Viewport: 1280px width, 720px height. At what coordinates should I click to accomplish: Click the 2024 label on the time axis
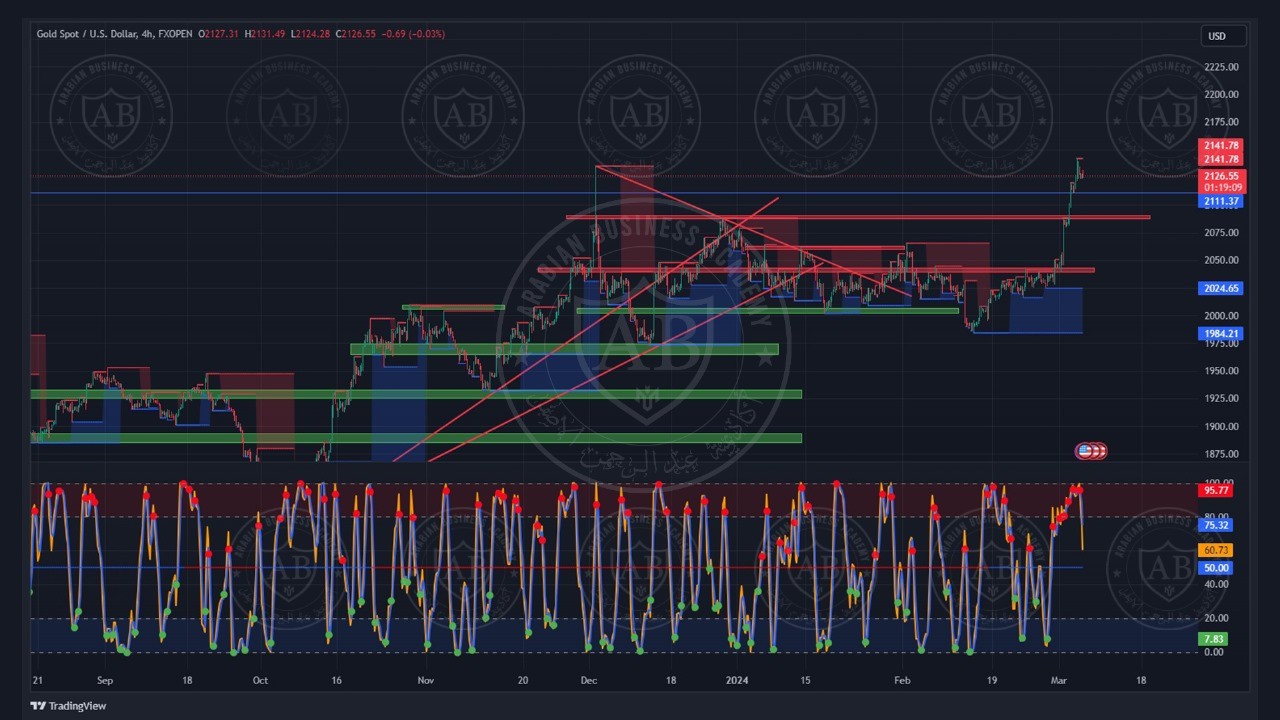737,680
